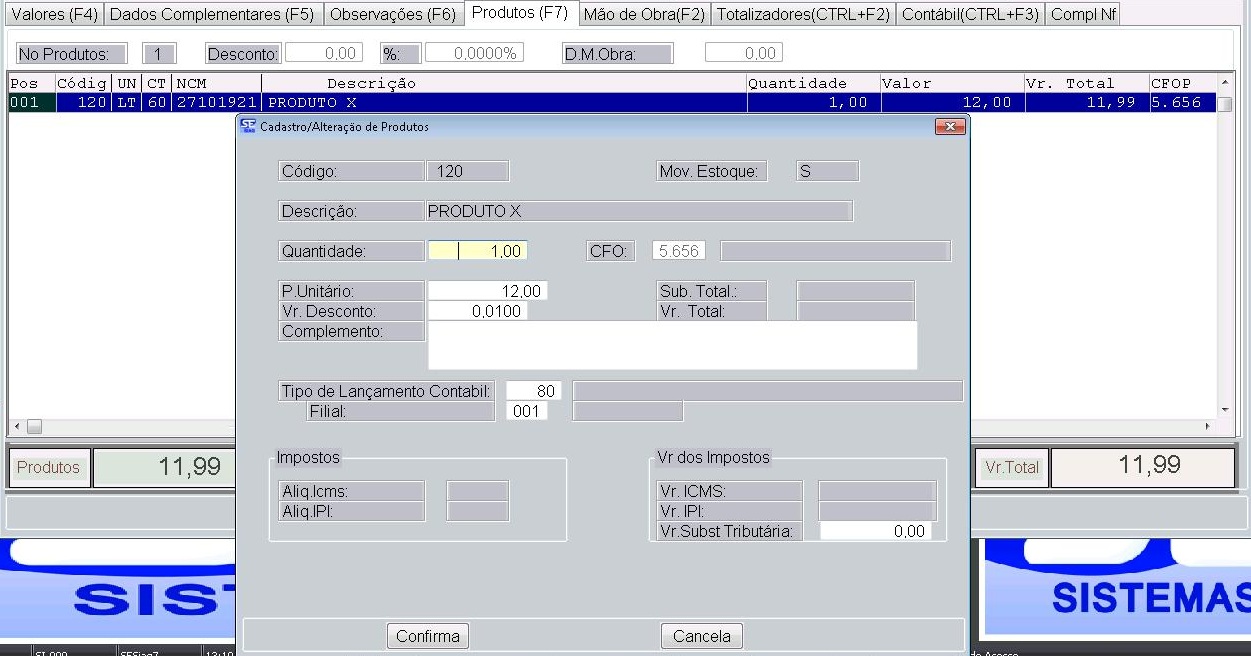
Task: Open the Dados Complementares (F5) tab
Action: click(211, 14)
